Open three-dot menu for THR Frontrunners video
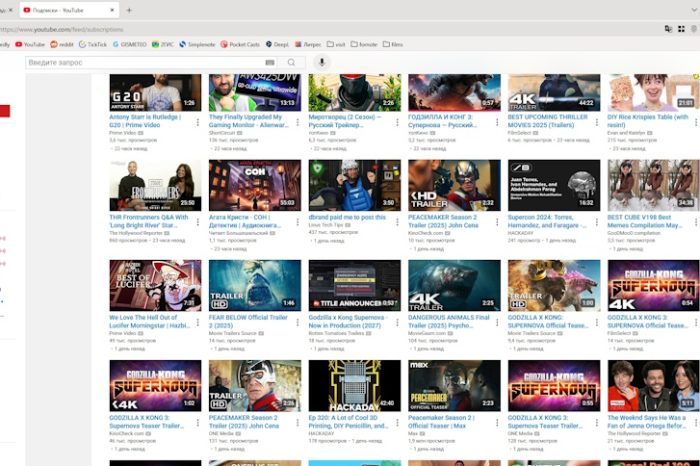Screen dimensions: 700x466 click(x=198, y=222)
